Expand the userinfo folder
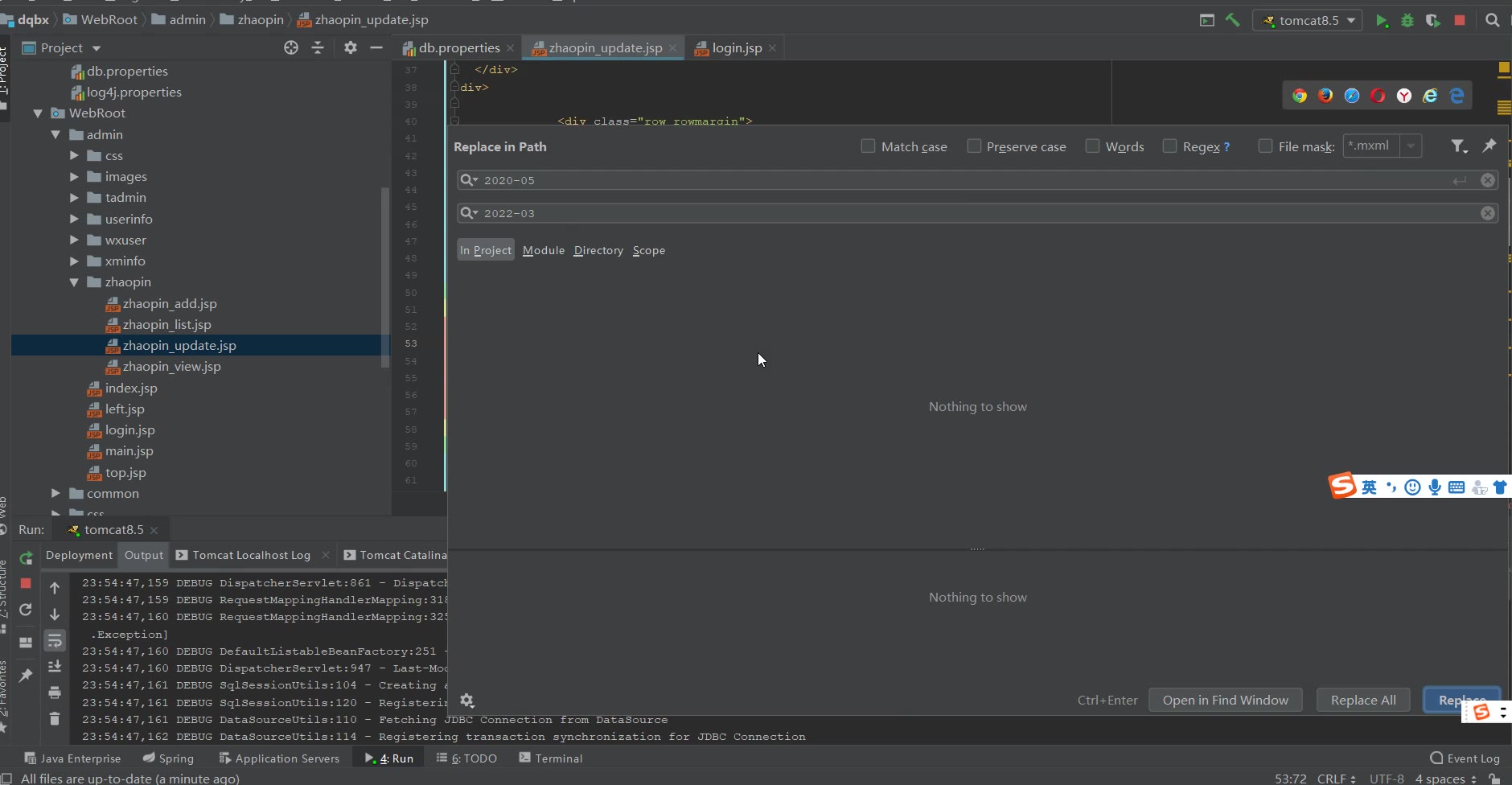The height and width of the screenshot is (785, 1512). pos(74,219)
